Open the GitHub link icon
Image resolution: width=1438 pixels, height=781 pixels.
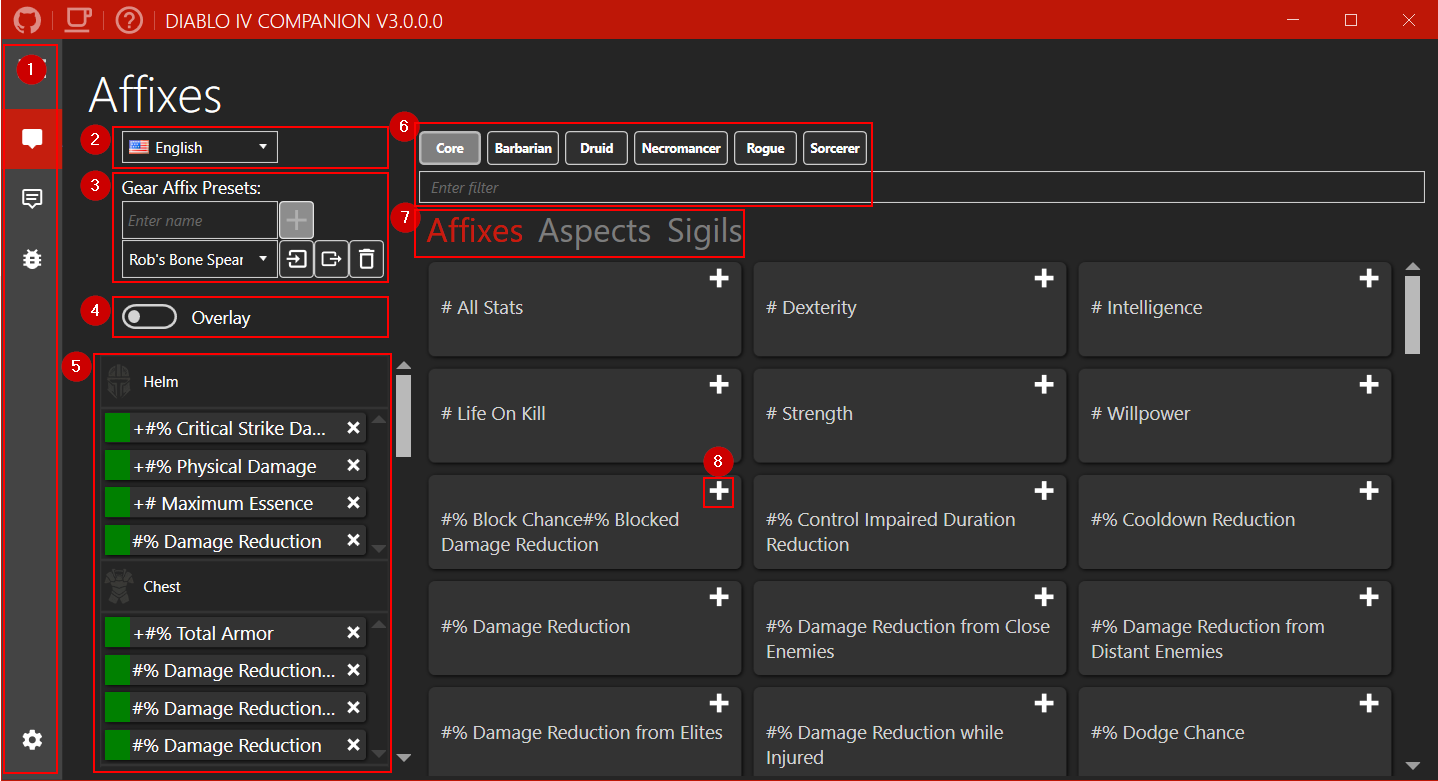click(x=27, y=19)
